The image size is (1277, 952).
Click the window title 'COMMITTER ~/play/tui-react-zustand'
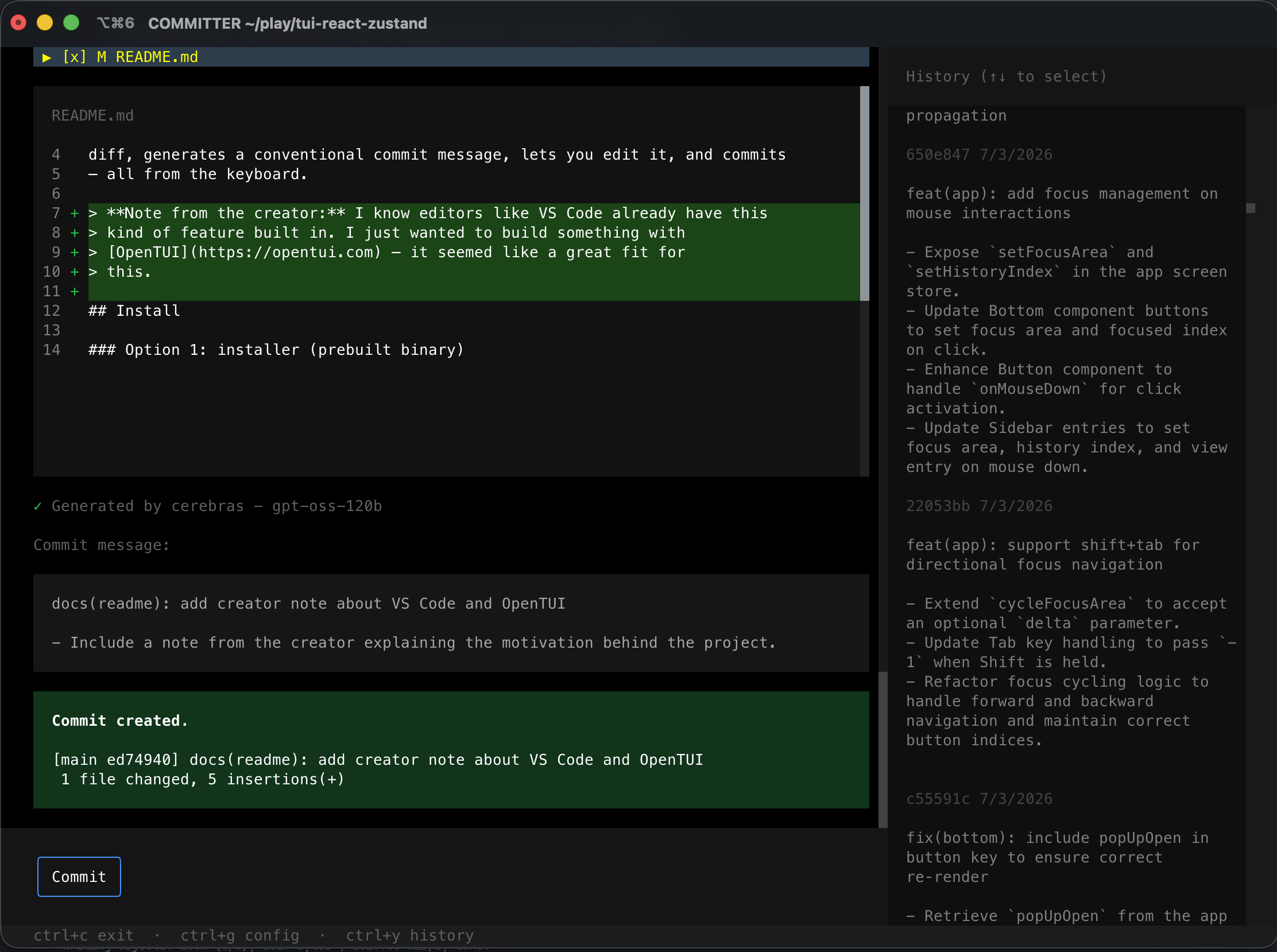288,24
